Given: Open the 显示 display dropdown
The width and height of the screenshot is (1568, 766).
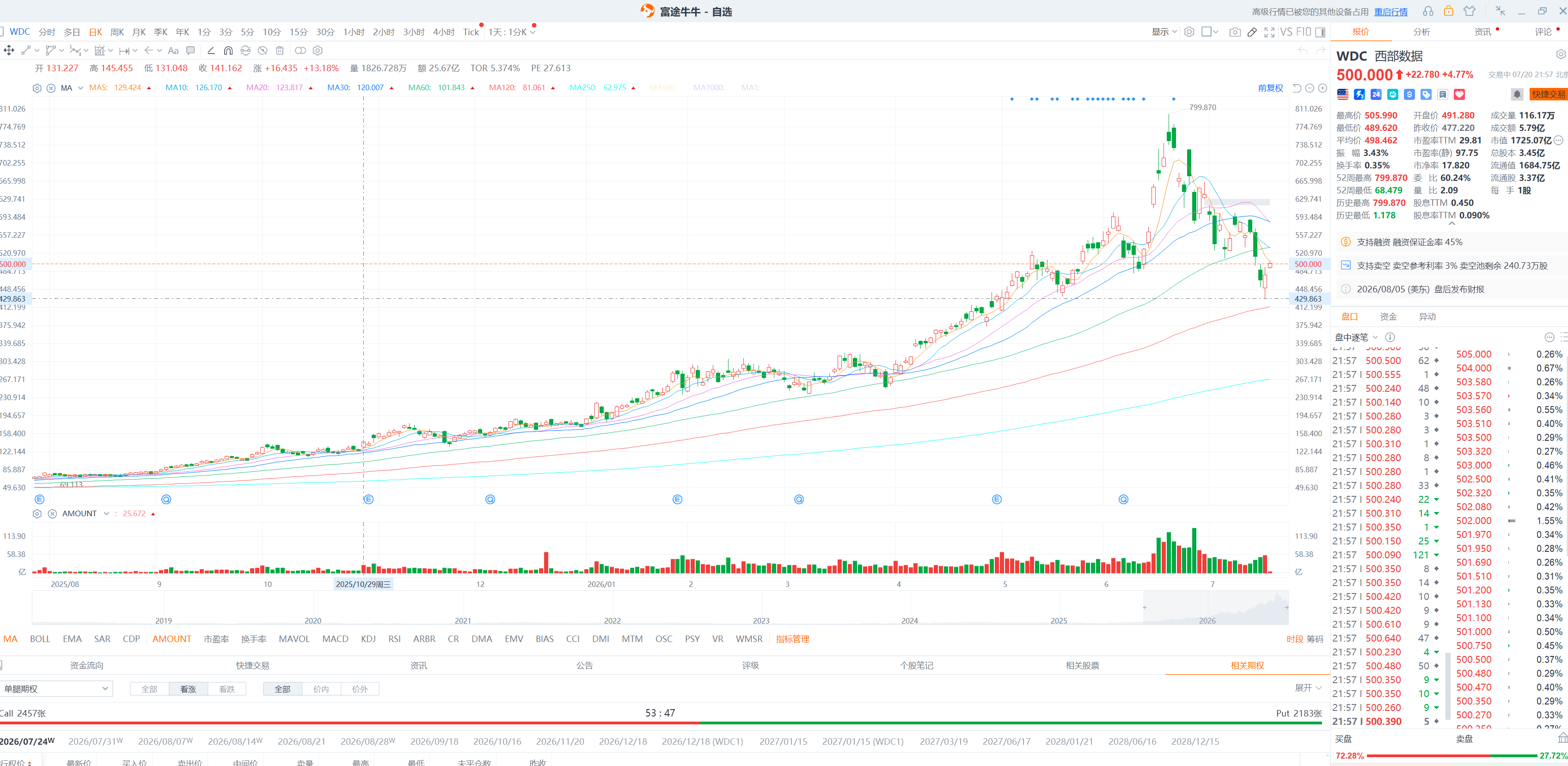Looking at the screenshot, I should (x=1164, y=32).
